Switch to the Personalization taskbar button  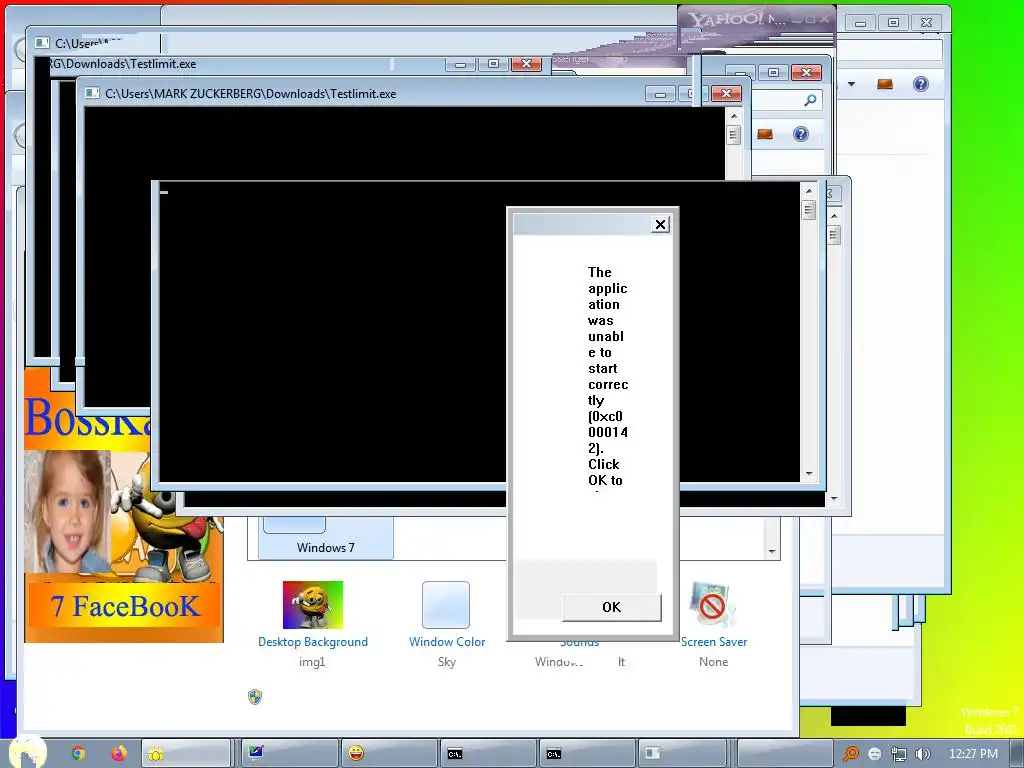pyautogui.click(x=290, y=754)
